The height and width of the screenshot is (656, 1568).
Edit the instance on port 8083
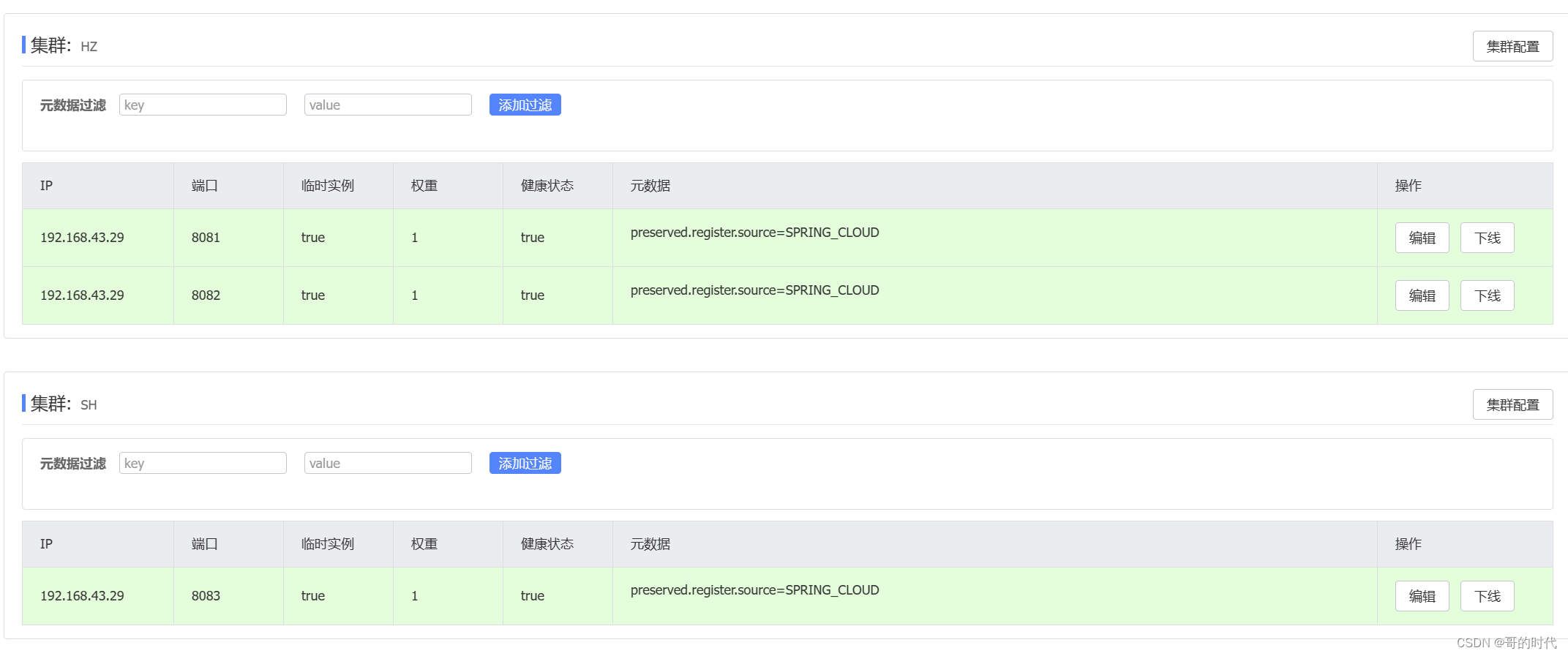coord(1422,597)
